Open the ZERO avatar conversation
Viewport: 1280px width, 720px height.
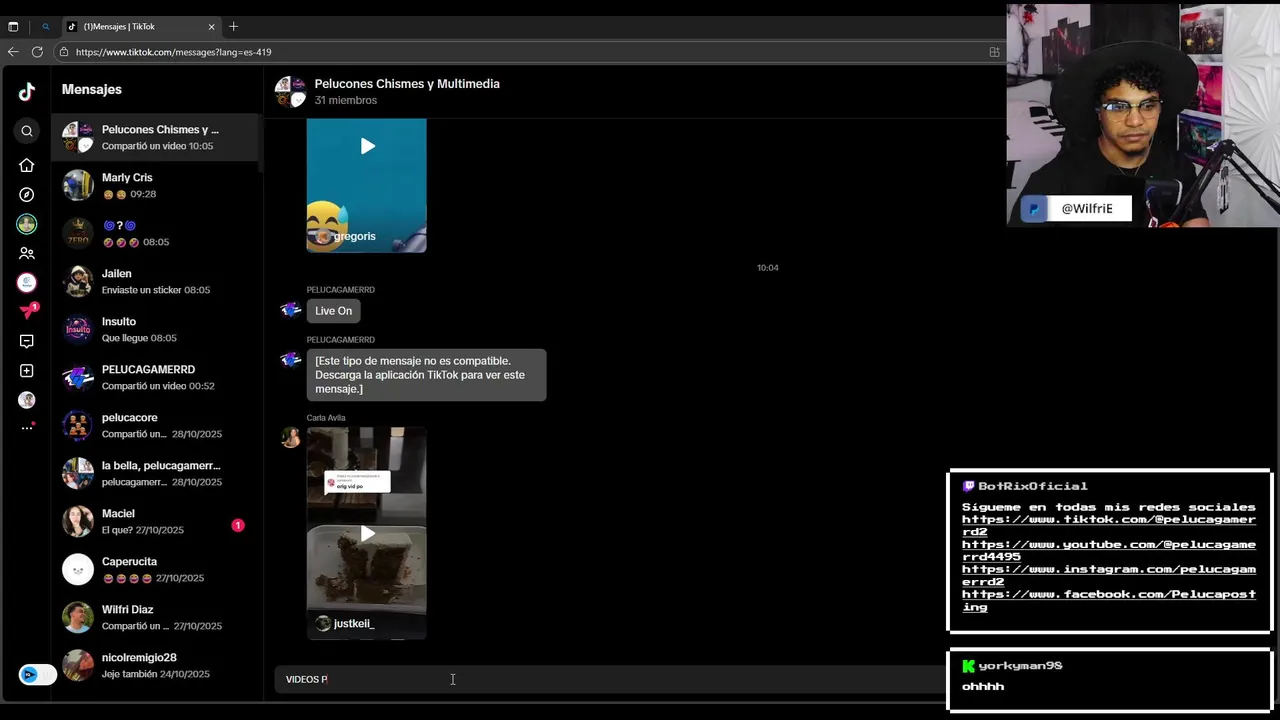155,233
